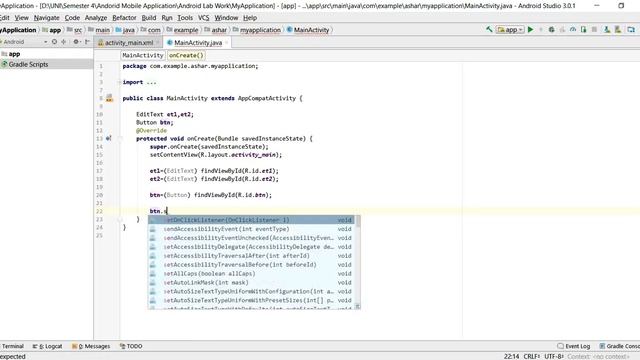Change CRLF line separator in status bar
Screen dimensions: 640x360
(532, 356)
